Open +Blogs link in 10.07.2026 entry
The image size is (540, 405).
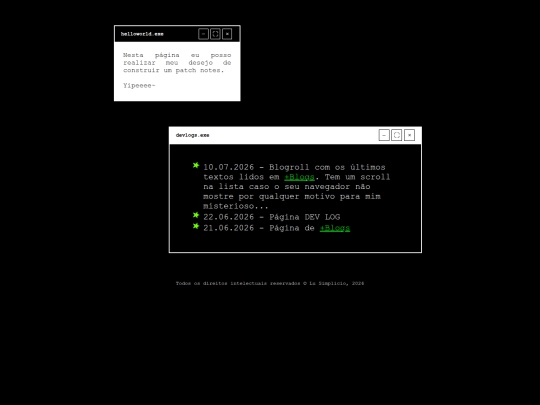click(x=299, y=177)
